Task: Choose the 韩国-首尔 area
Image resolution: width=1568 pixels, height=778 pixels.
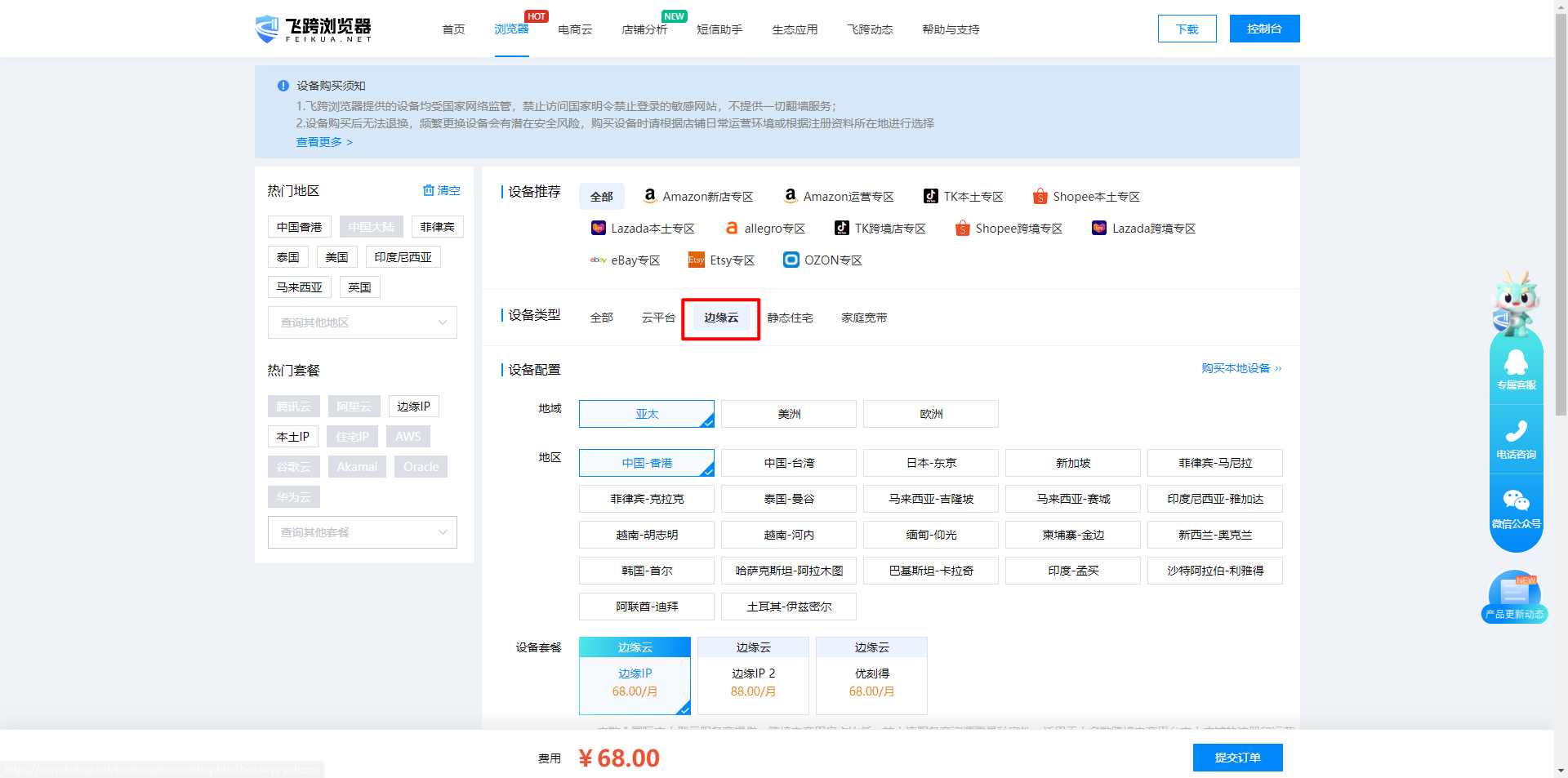Action: point(647,571)
